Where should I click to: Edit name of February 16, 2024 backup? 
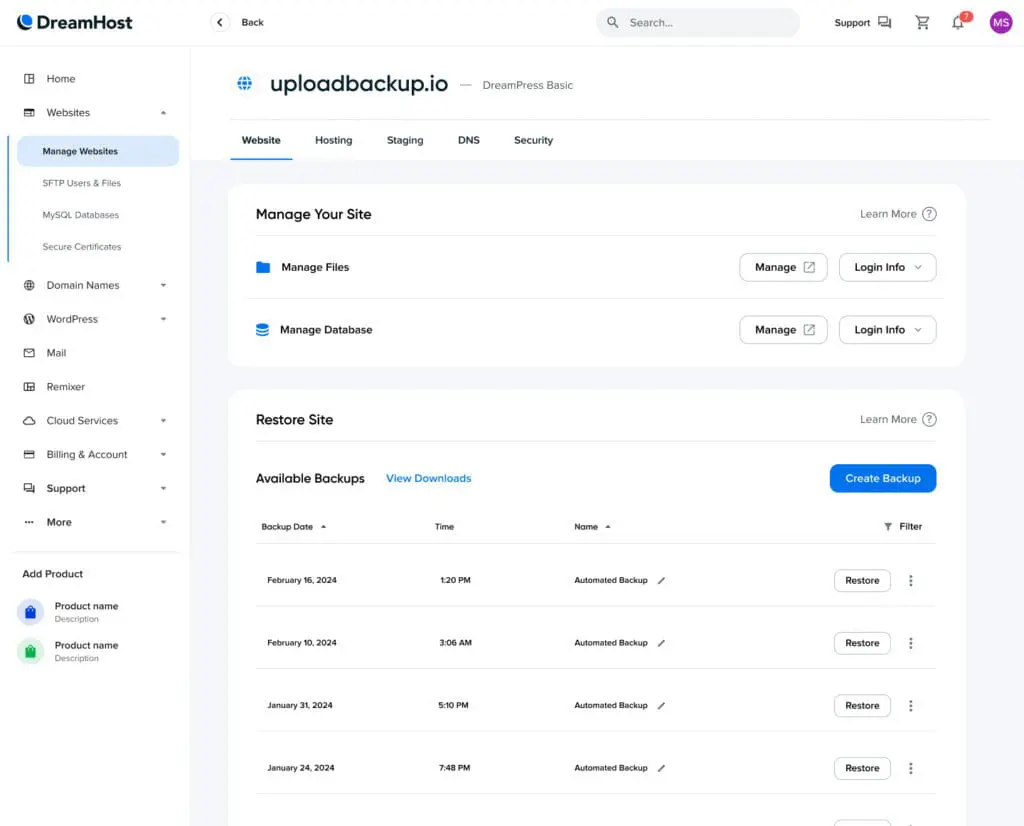(x=661, y=580)
